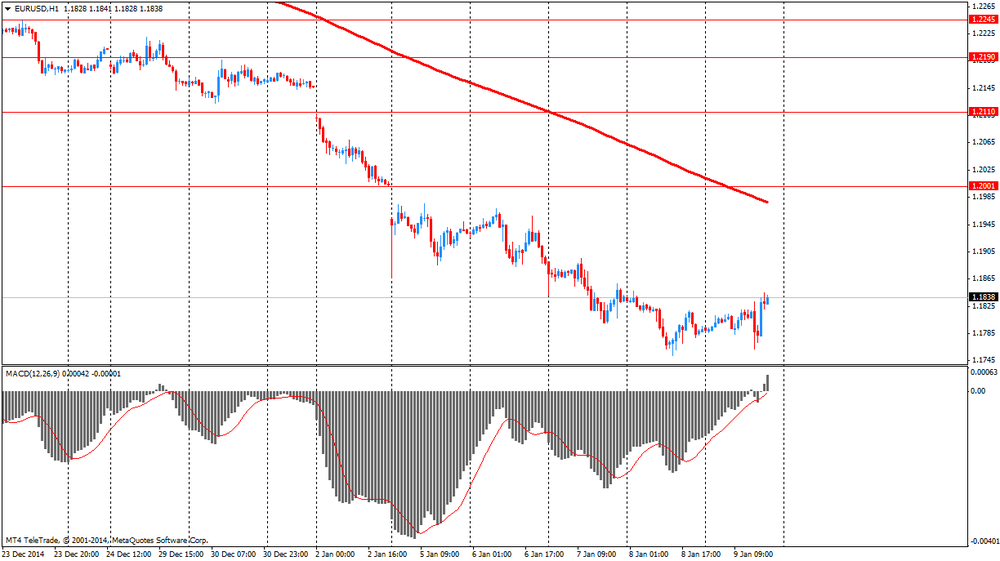Click the OHLC values 1.1828 1.1841 1.1828 1.1838

113,9
